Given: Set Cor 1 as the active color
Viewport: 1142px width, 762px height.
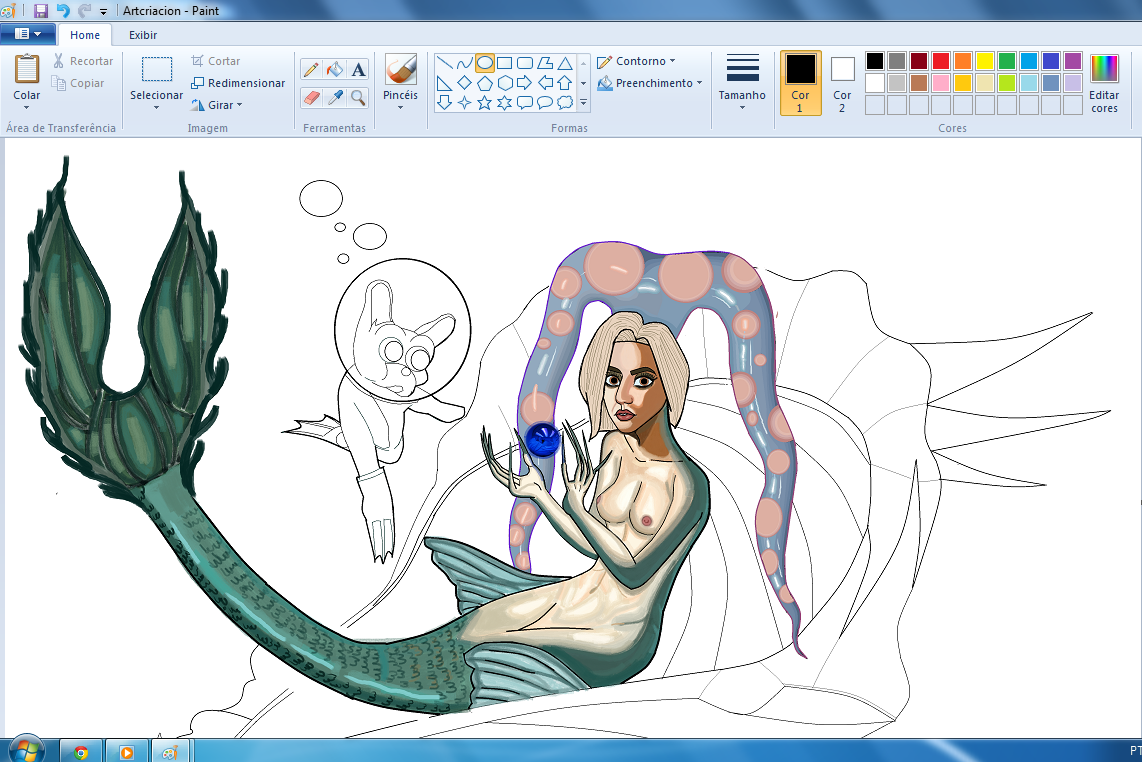Looking at the screenshot, I should (x=800, y=83).
